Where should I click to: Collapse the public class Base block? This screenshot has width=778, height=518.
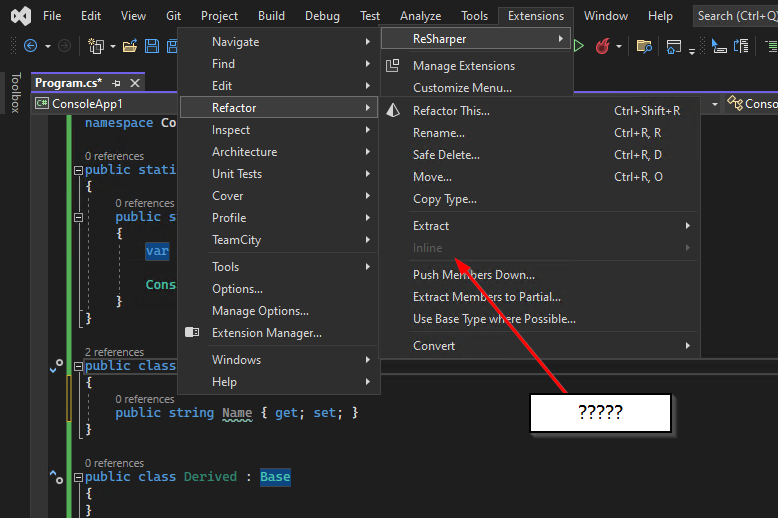pos(78,366)
